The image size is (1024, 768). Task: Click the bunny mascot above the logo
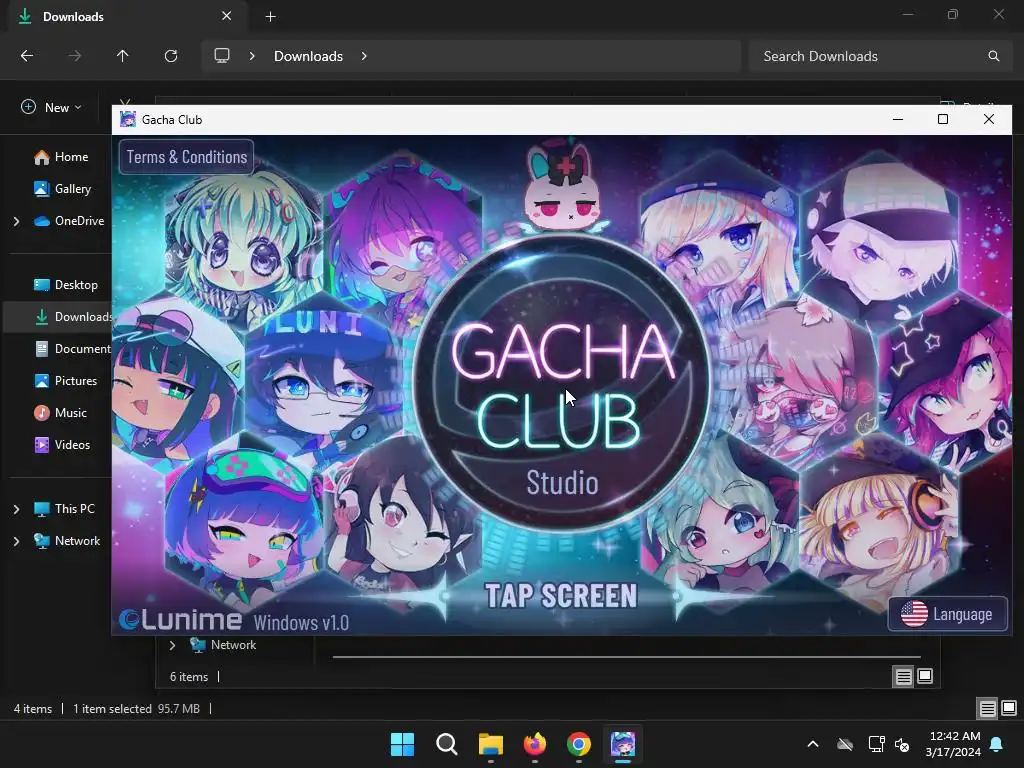[564, 187]
